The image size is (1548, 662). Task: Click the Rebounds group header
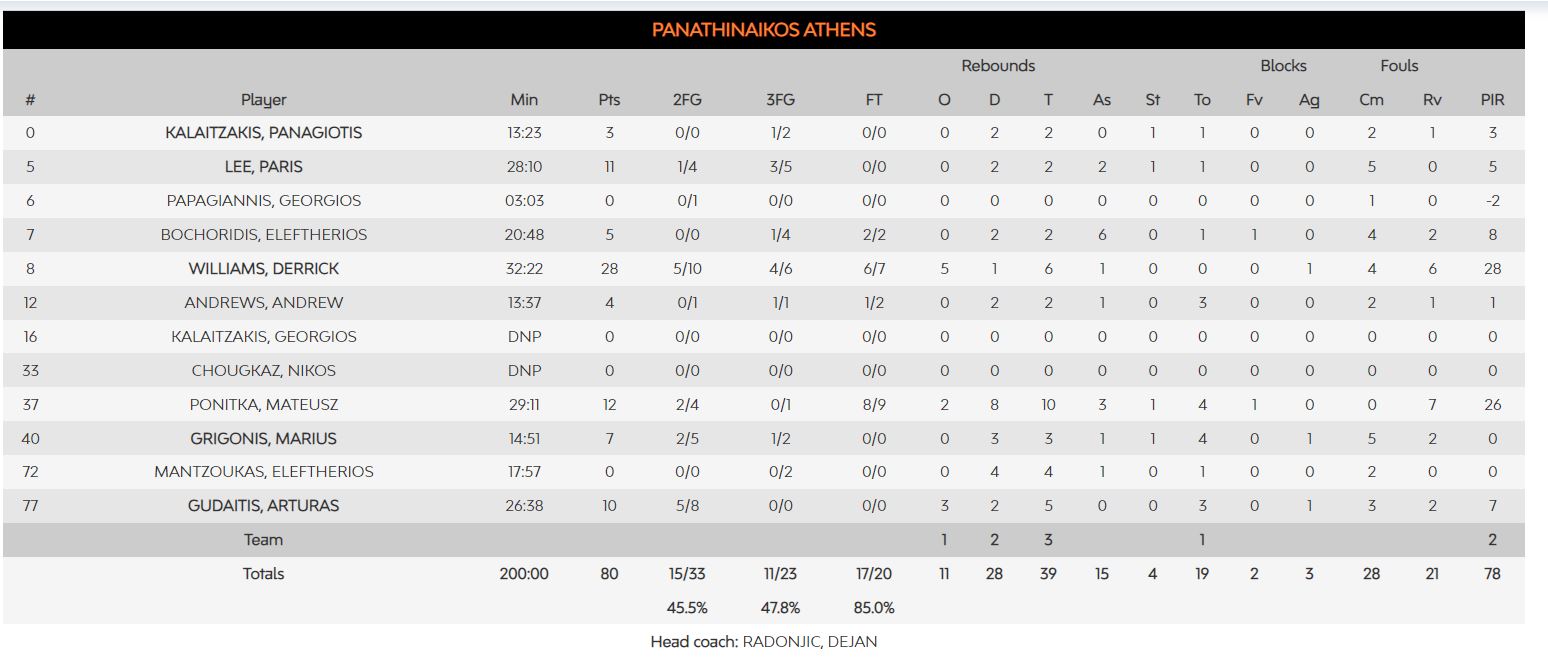point(998,66)
